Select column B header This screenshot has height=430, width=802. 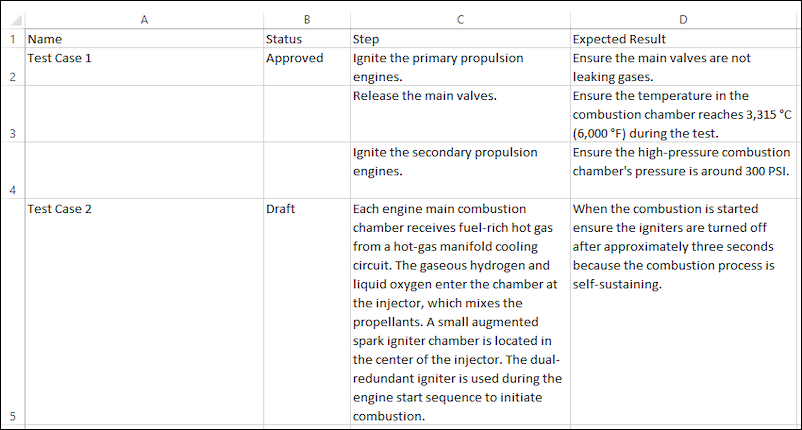coord(306,19)
